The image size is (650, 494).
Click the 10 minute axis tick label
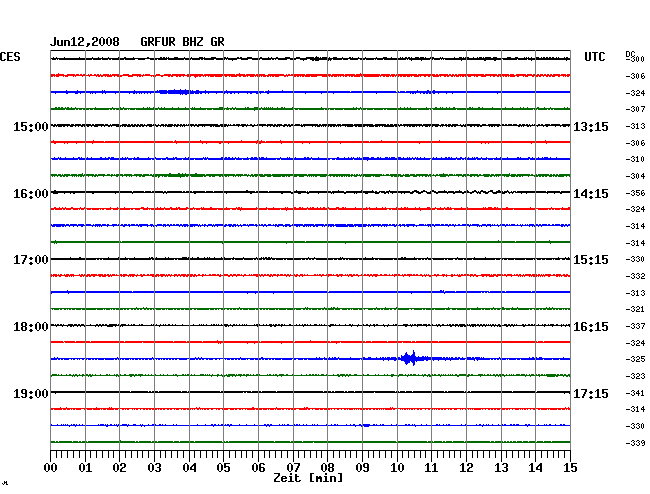397,468
